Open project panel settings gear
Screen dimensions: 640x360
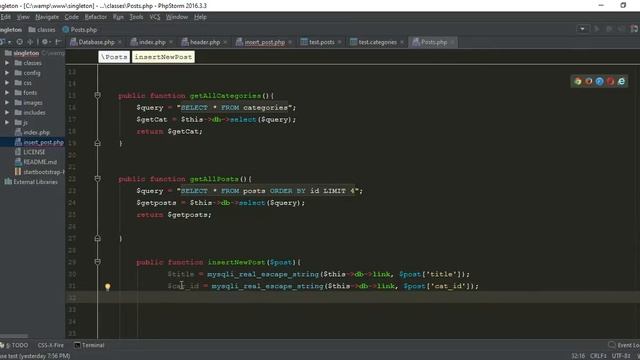[45, 42]
